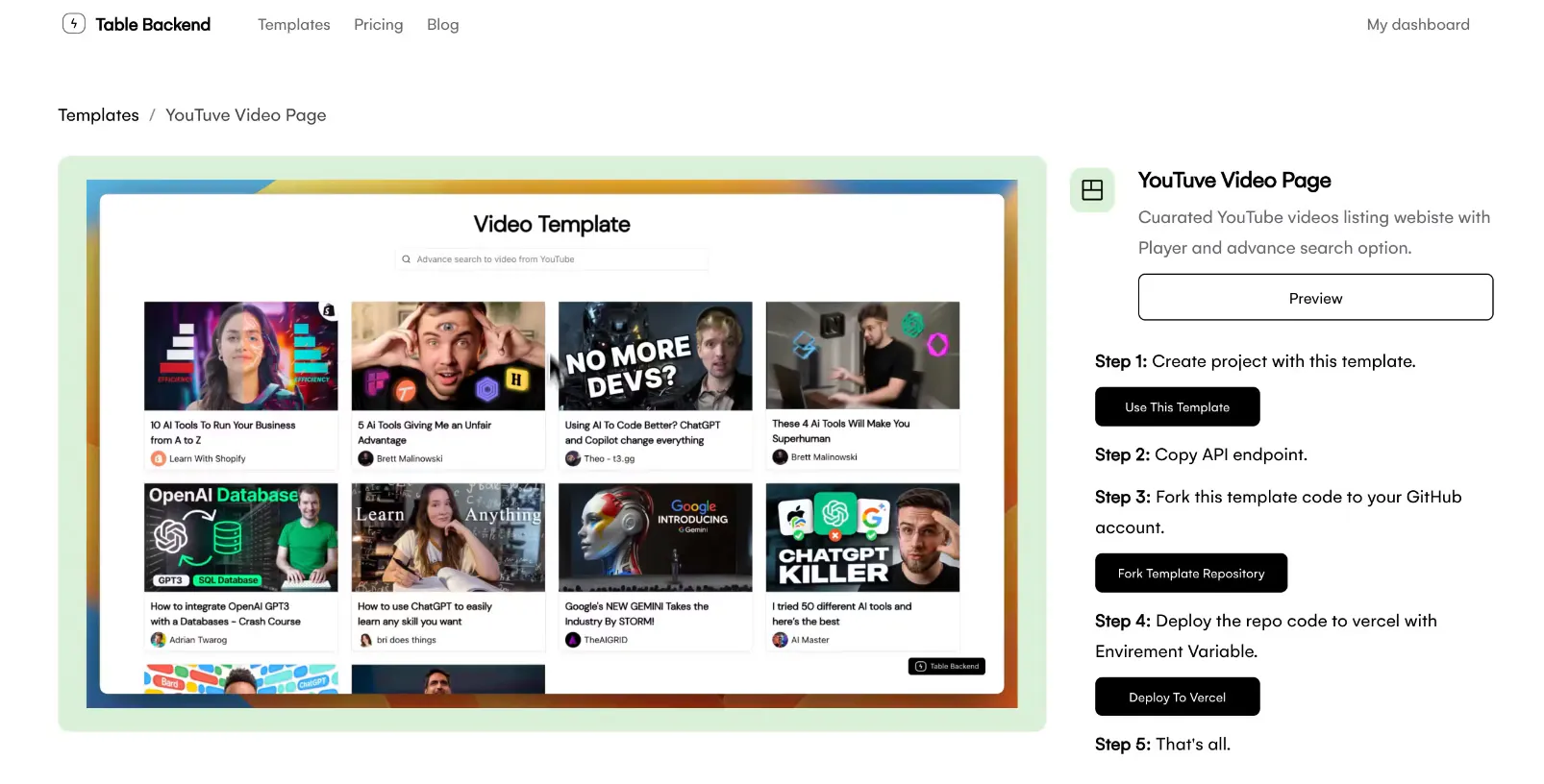Open the Learn Anything video thumbnail
This screenshot has height=784, width=1544.
tap(448, 537)
